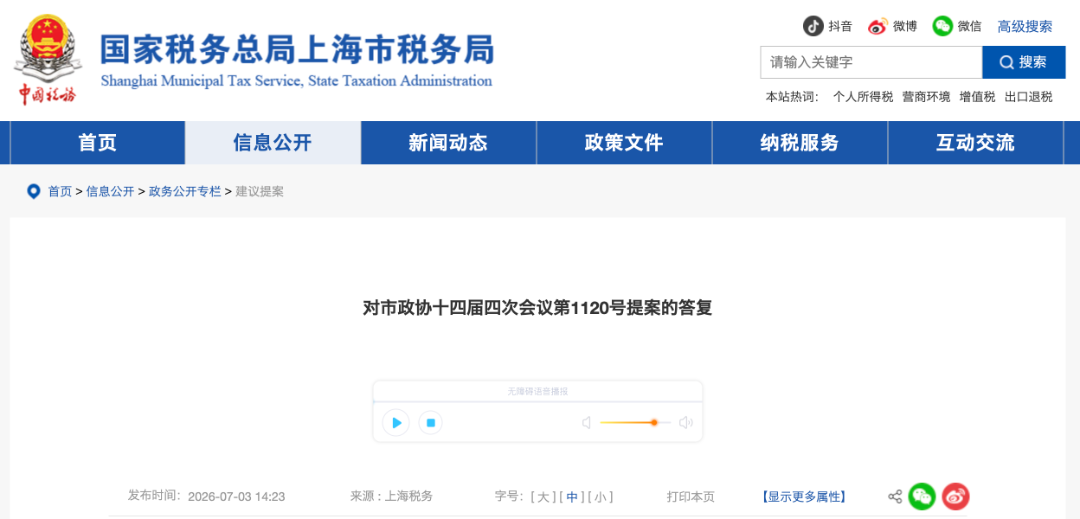Open the 纳税服务 navigation tab
The image size is (1080, 519).
pos(799,143)
